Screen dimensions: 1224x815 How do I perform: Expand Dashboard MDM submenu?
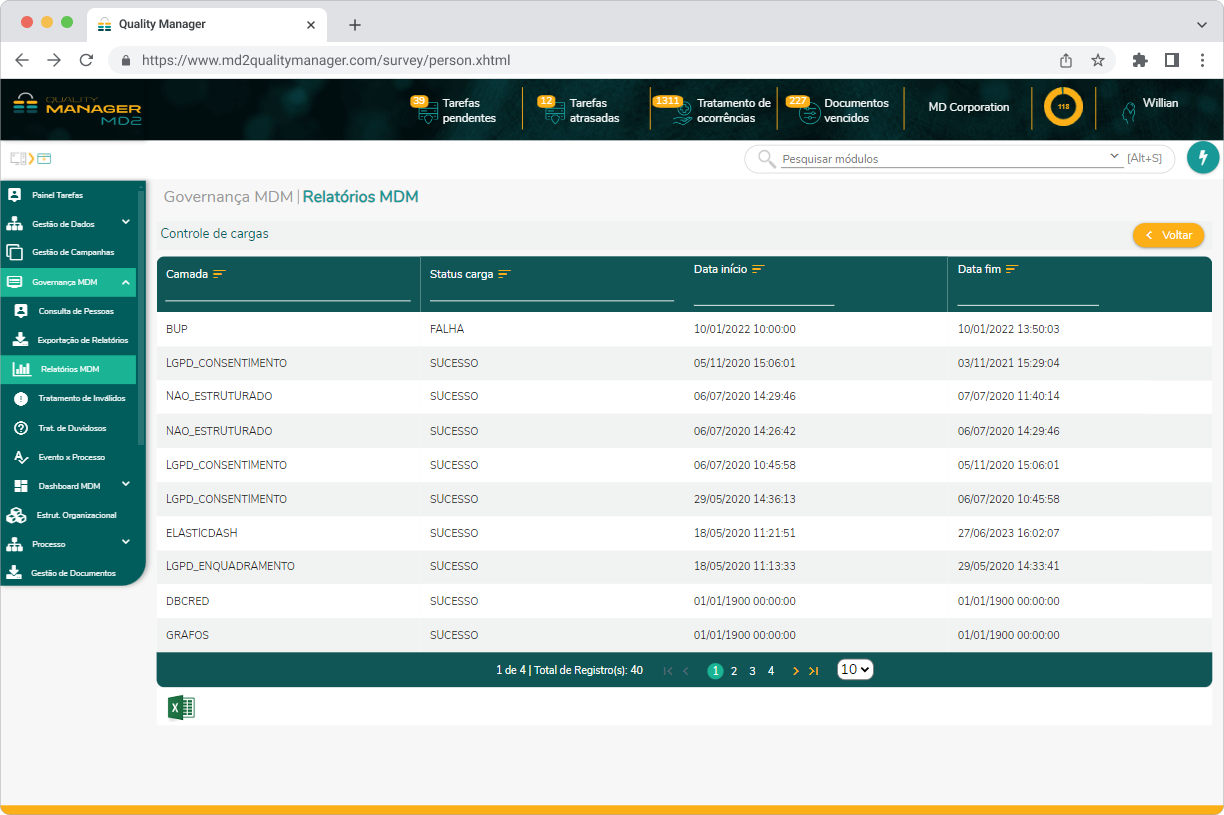click(x=126, y=485)
